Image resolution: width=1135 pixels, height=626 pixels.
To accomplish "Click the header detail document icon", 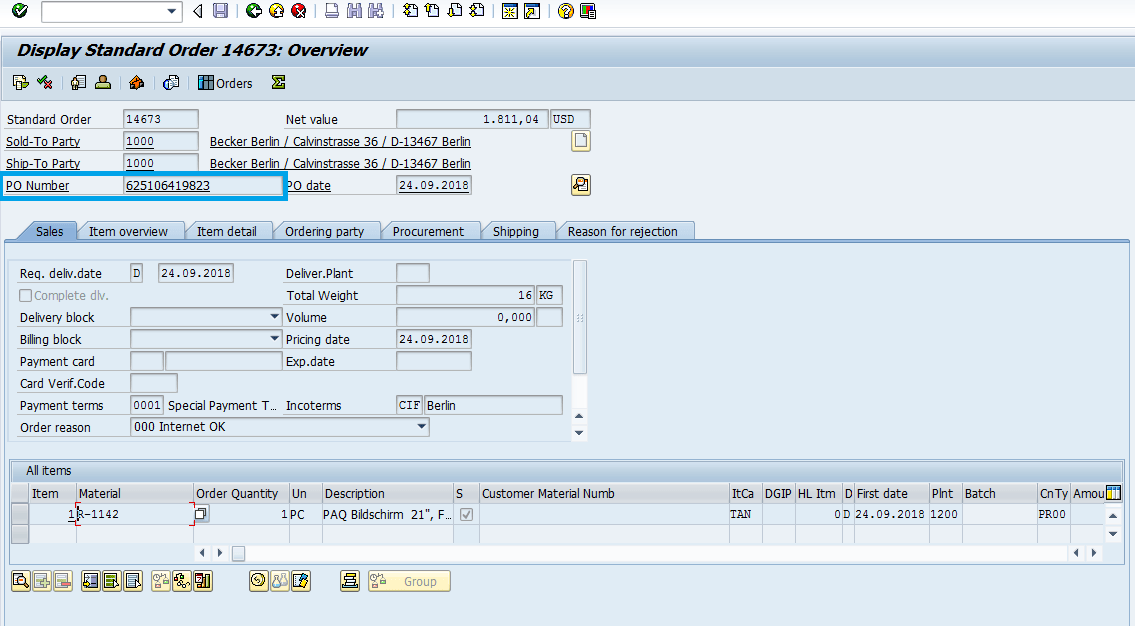I will pyautogui.click(x=581, y=140).
